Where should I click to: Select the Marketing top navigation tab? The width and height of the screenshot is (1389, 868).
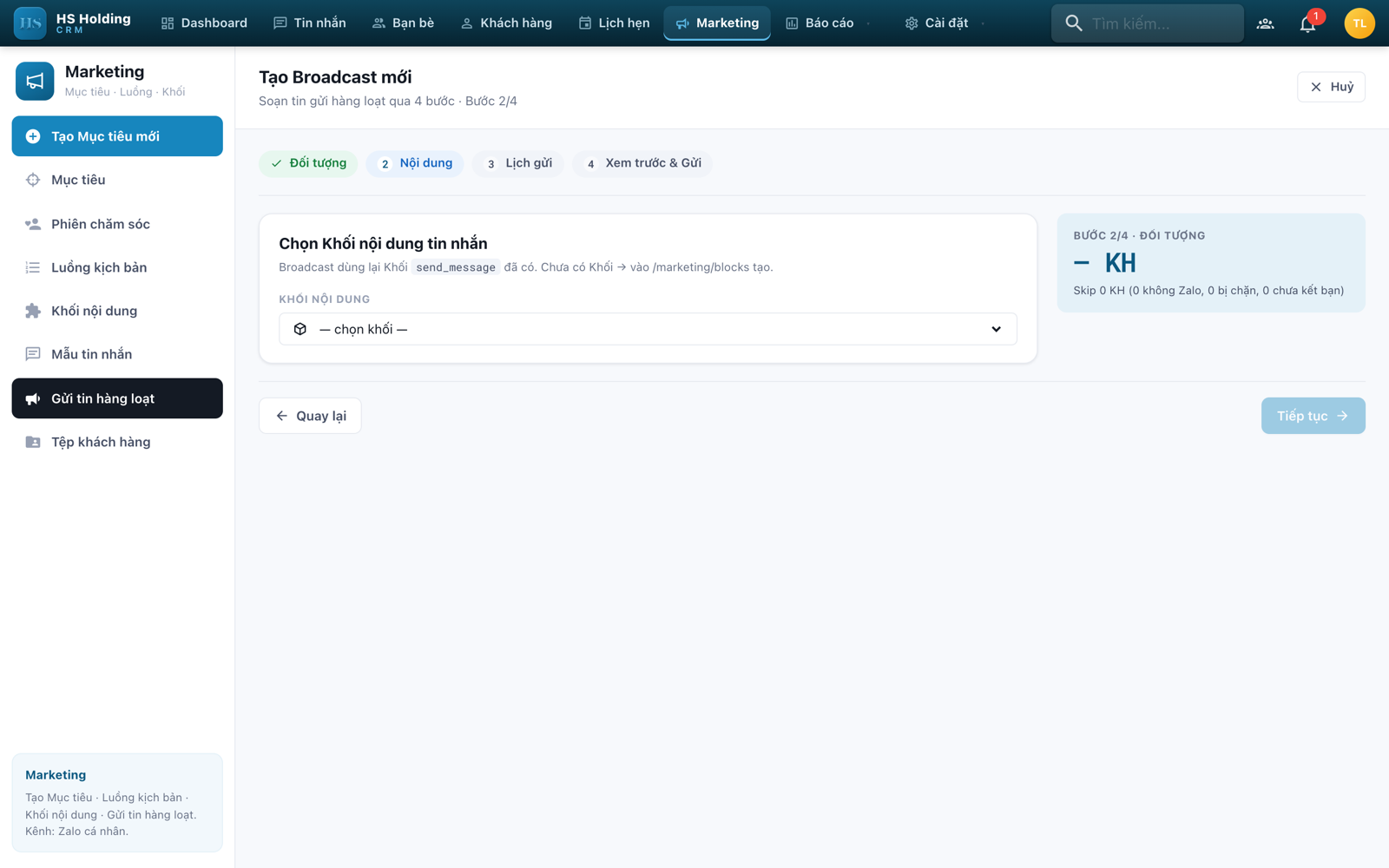point(717,23)
